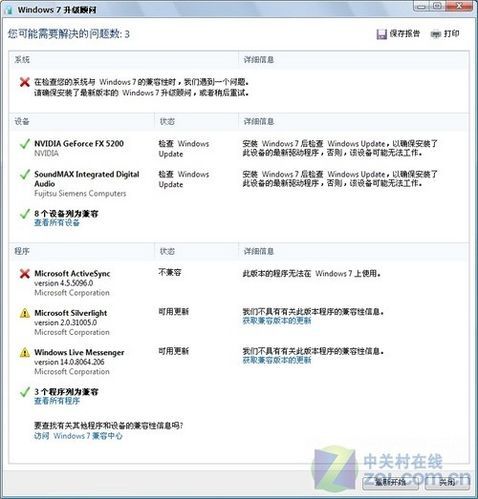Click 状态 header in the programs section
The image size is (478, 499).
[167, 251]
